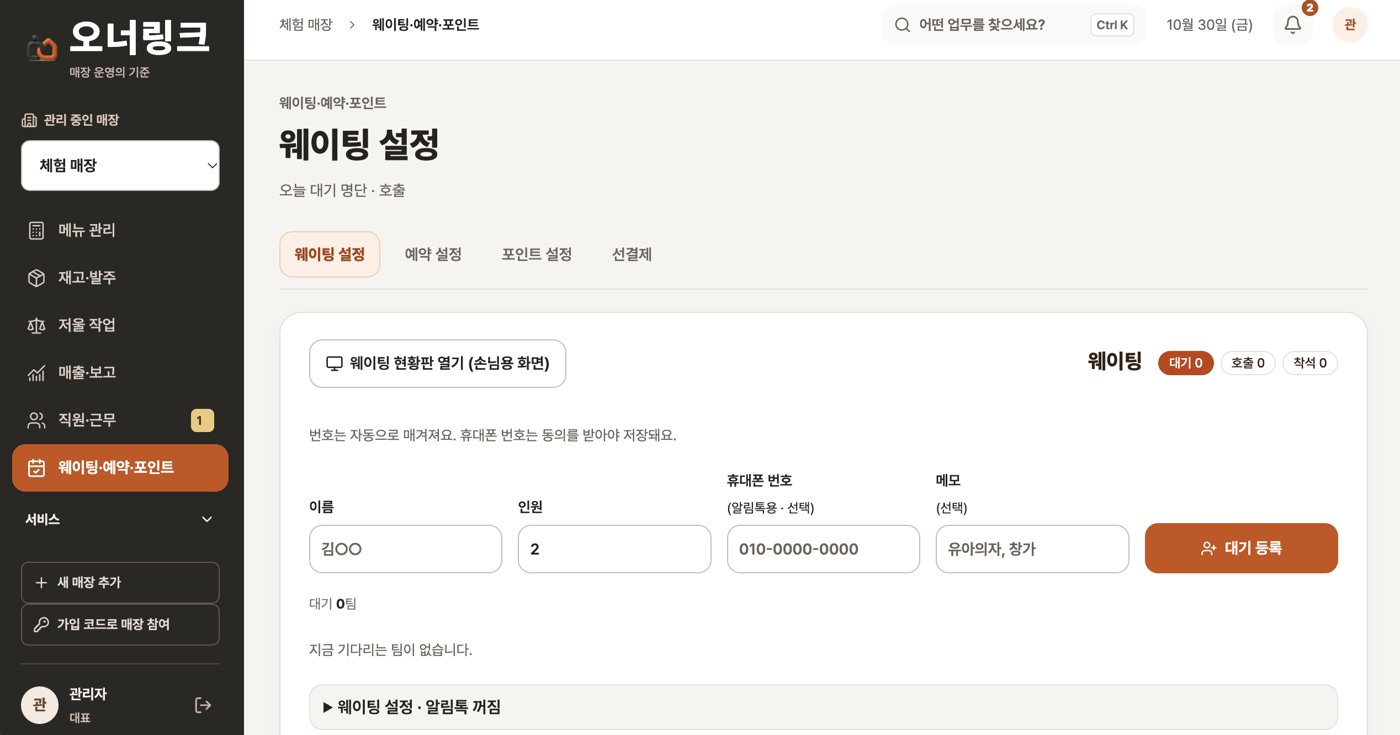1400x735 pixels.
Task: Click the 저울 작업 scale icon
Action: point(37,325)
